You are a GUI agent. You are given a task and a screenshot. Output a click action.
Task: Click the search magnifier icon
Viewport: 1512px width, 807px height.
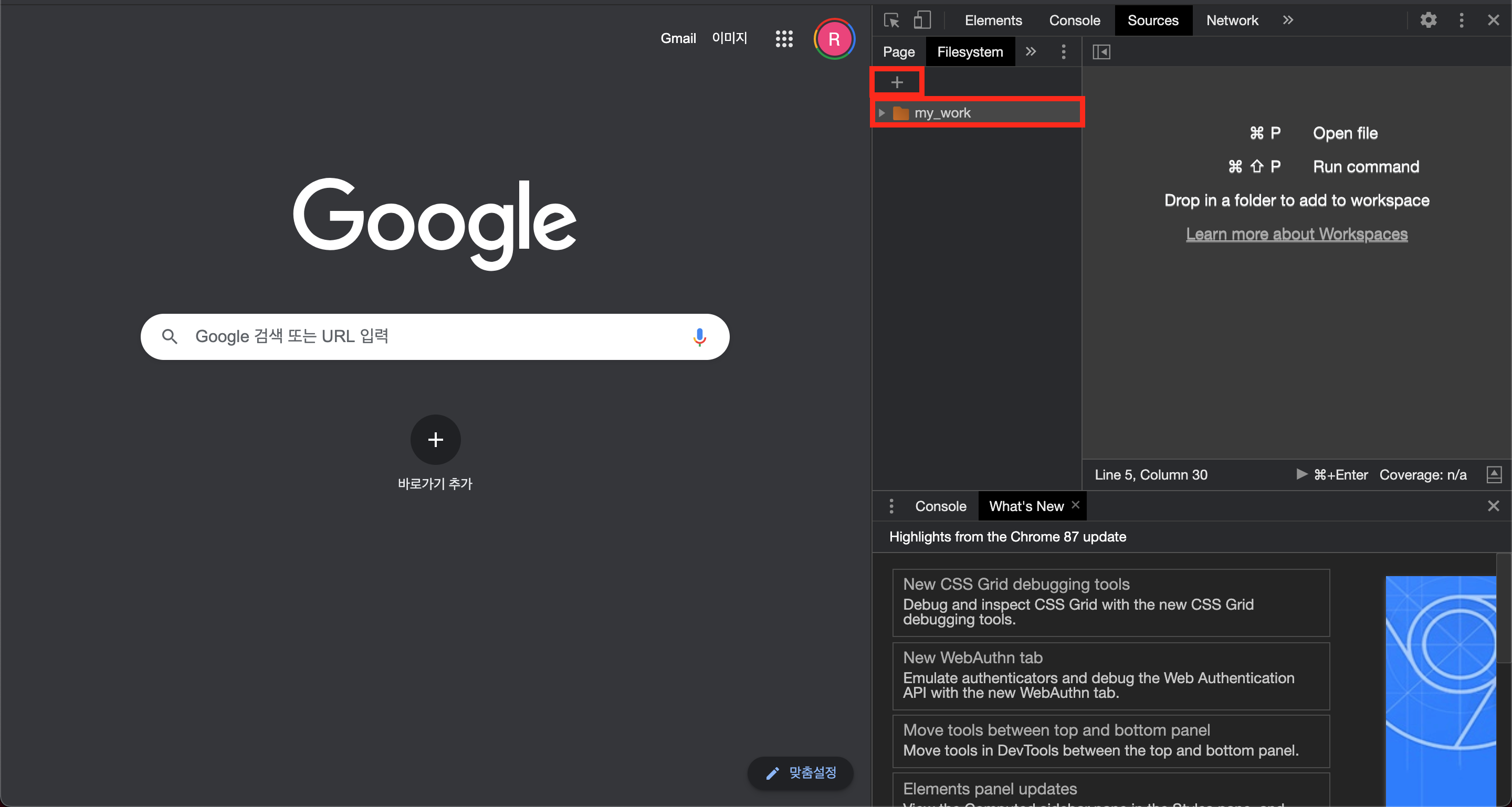(170, 337)
